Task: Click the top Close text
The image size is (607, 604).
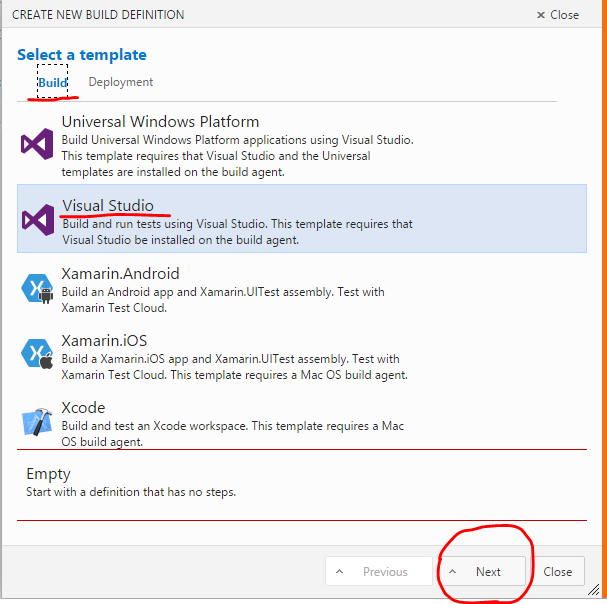Action: (564, 15)
